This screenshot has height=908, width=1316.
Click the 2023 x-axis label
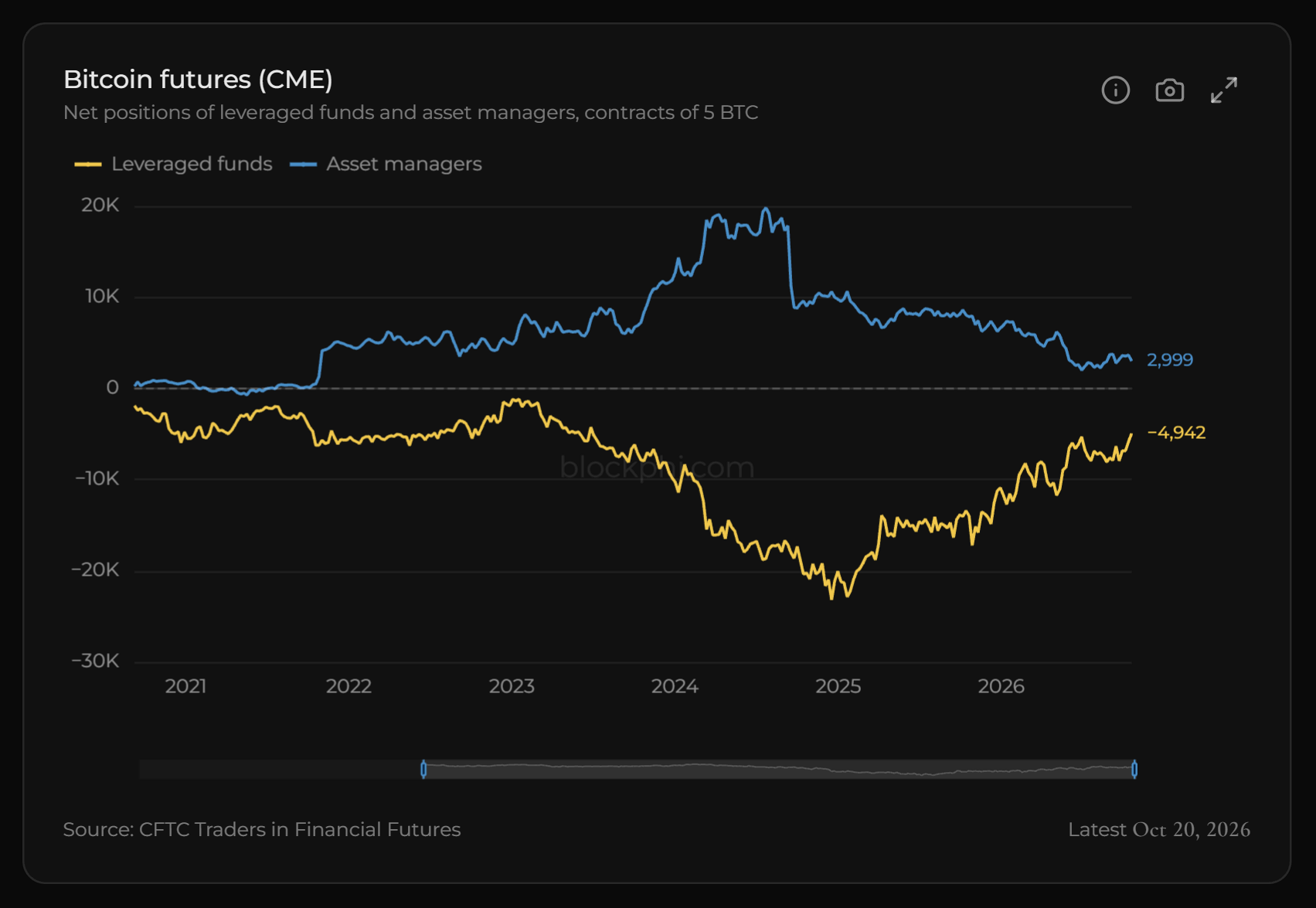coord(512,686)
